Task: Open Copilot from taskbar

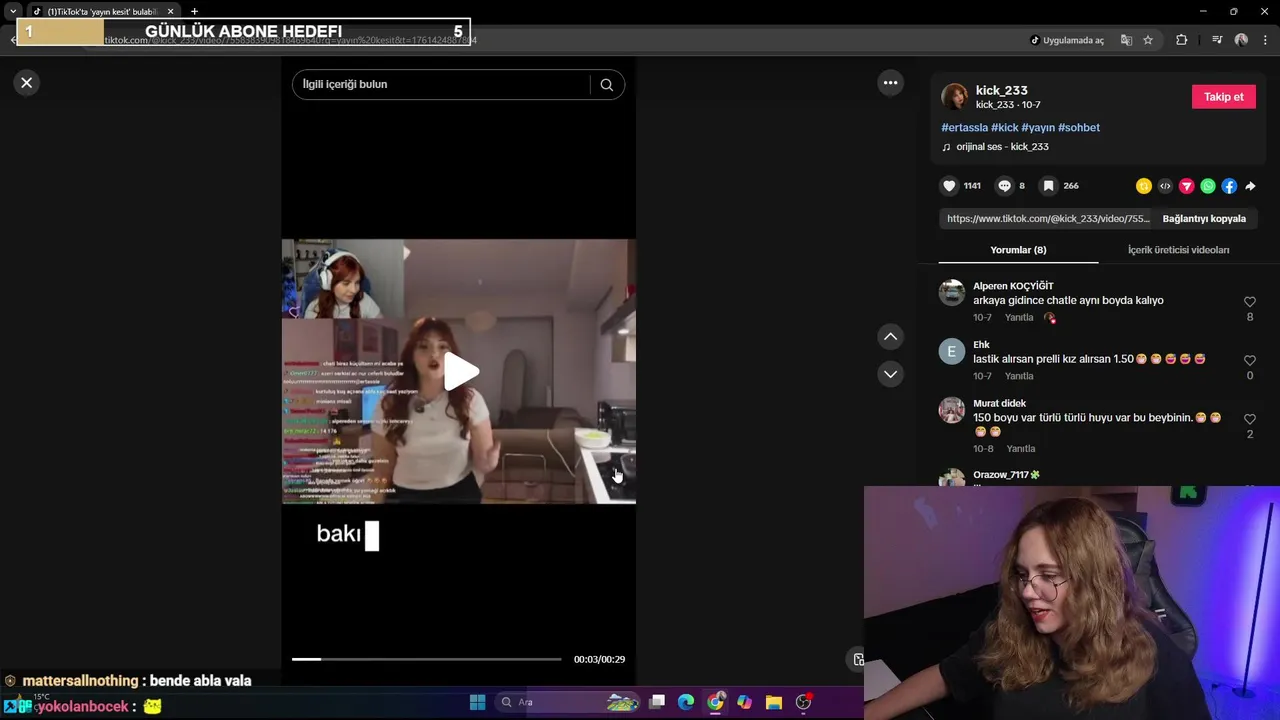Action: [744, 702]
